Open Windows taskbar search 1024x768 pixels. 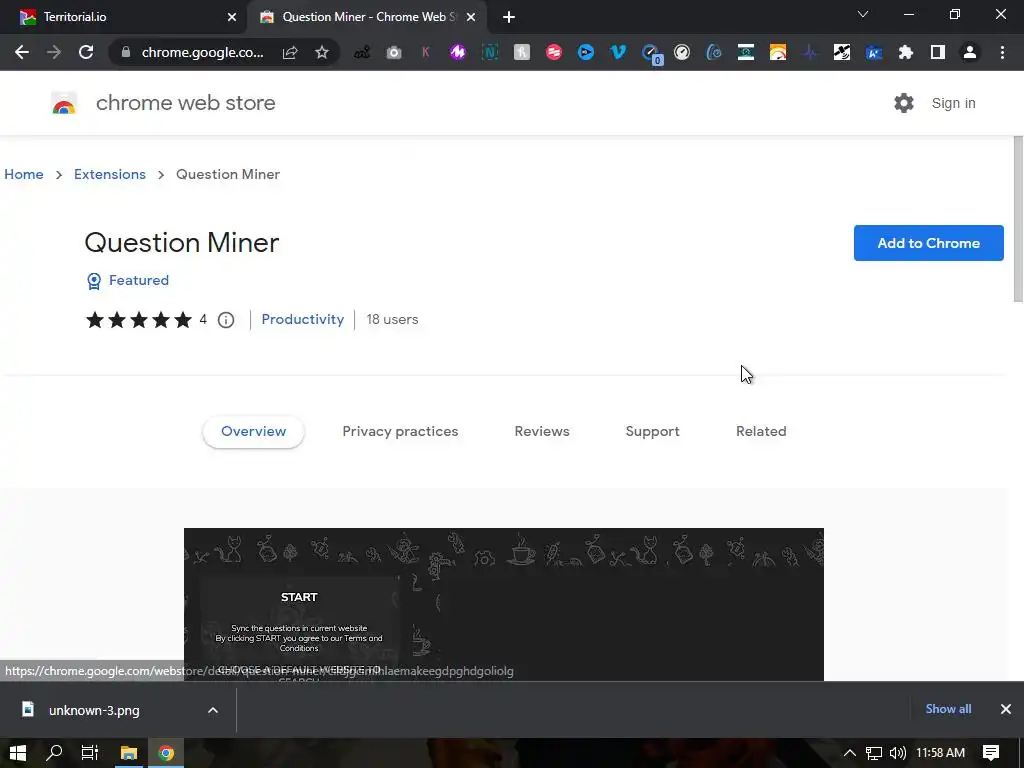point(54,753)
